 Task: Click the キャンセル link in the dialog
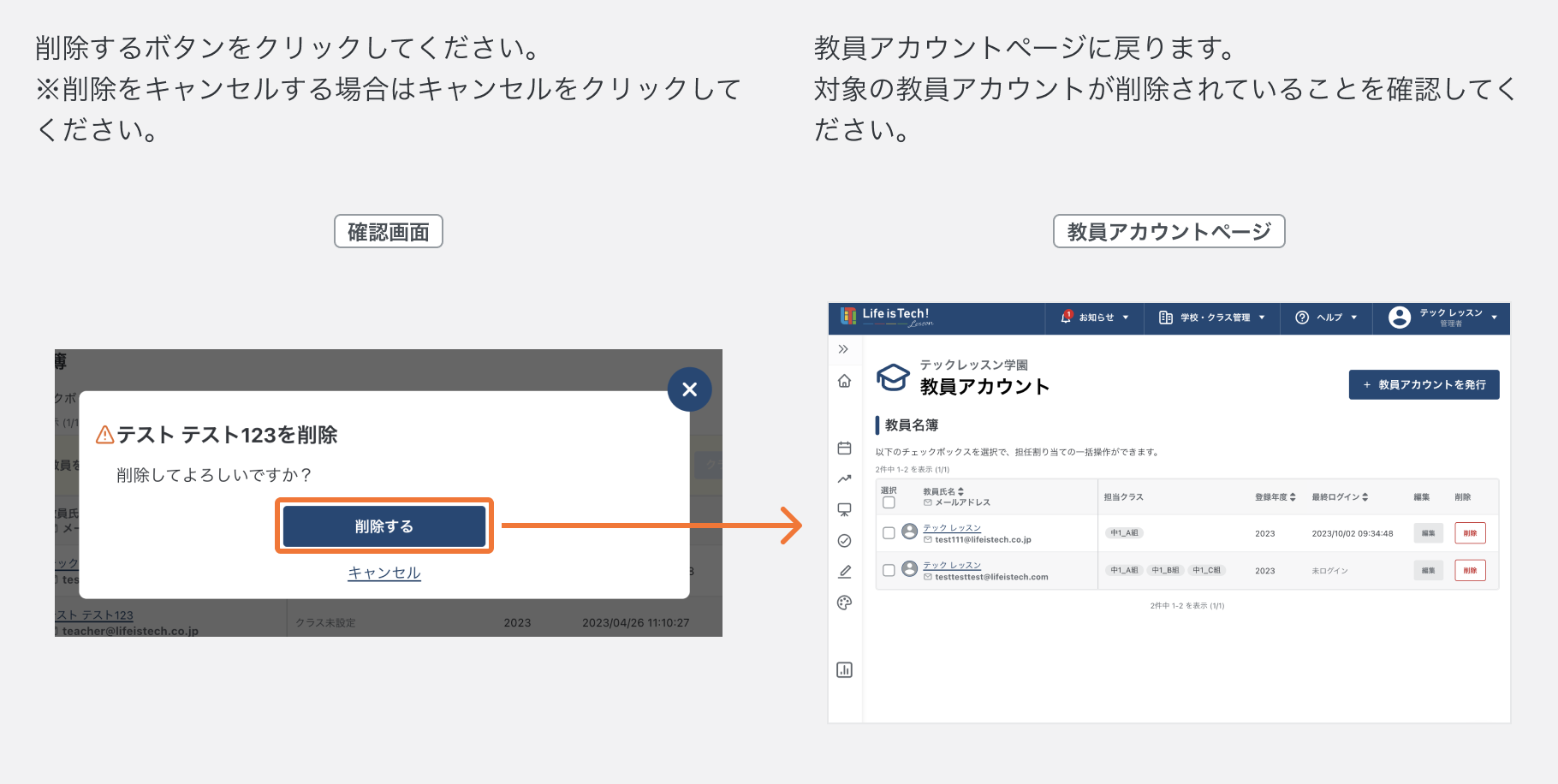tap(384, 573)
